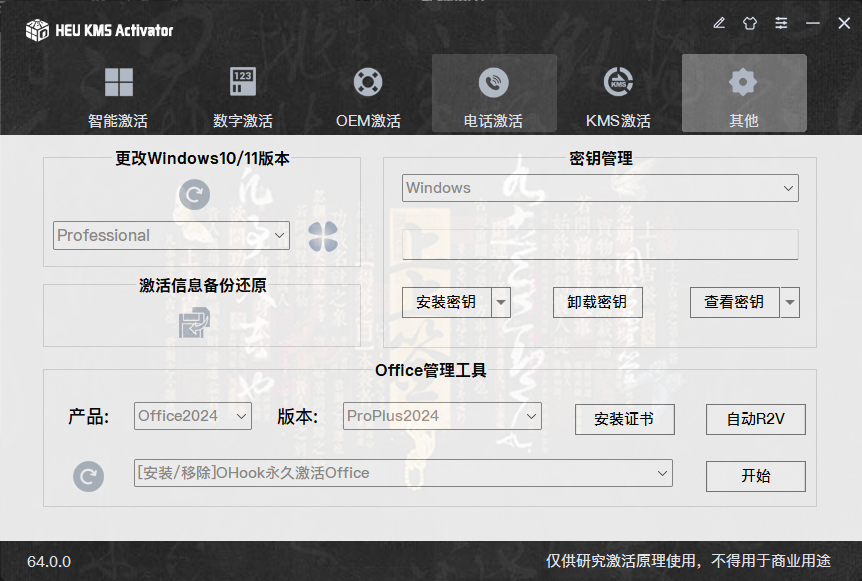Click the 密钥管理 heading
Image resolution: width=862 pixels, height=581 pixels.
[x=601, y=159]
